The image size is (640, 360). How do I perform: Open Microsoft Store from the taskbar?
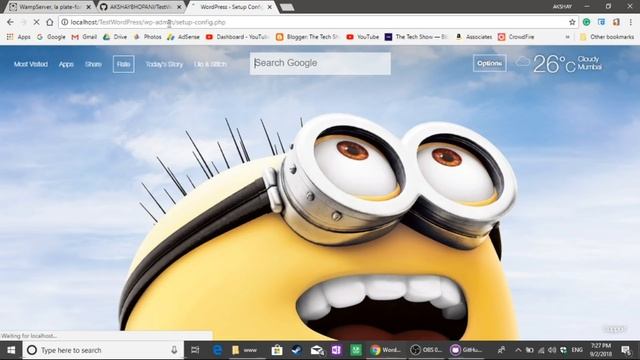pyautogui.click(x=277, y=350)
